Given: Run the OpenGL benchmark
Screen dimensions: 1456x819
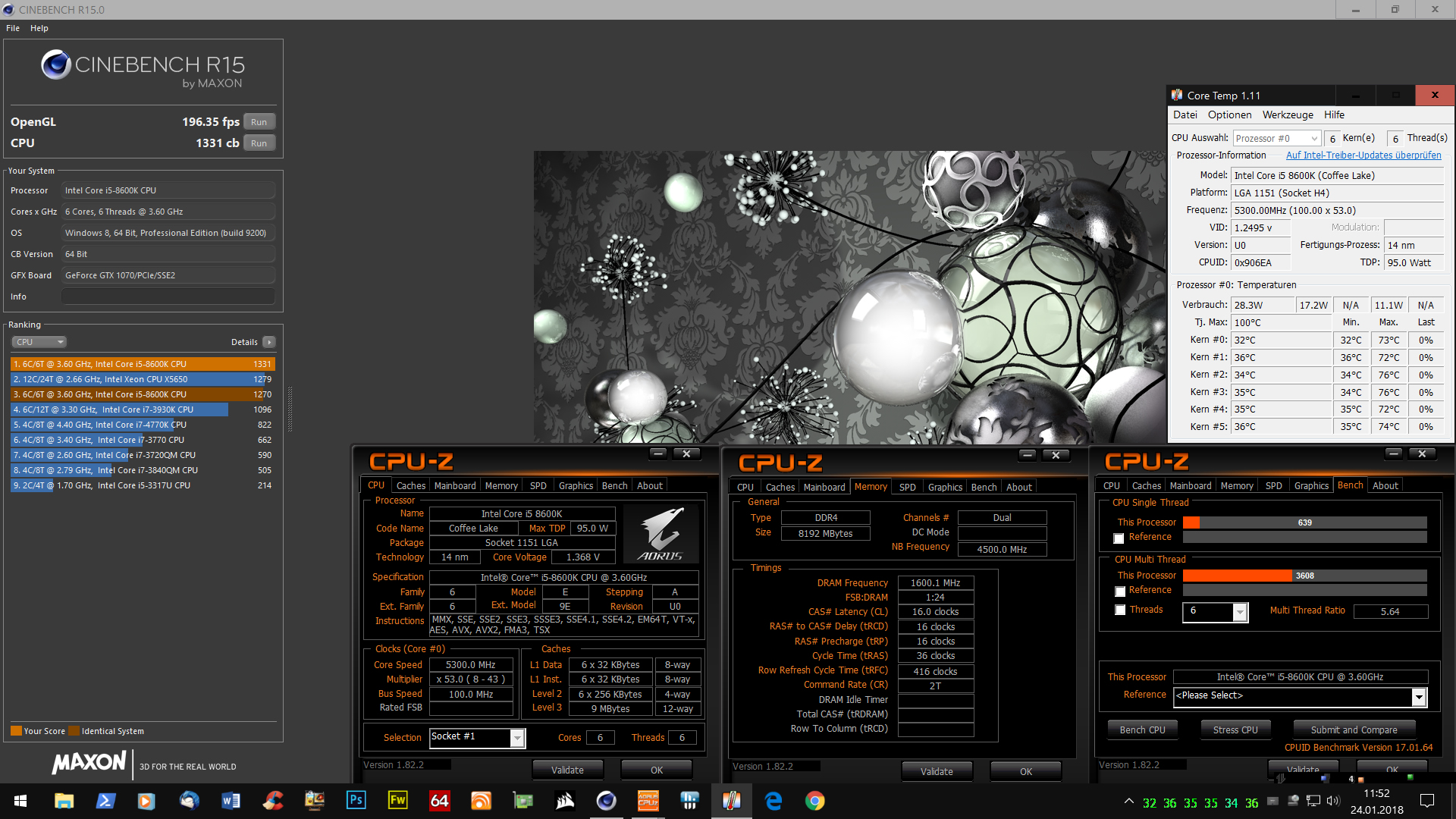Looking at the screenshot, I should click(x=259, y=122).
